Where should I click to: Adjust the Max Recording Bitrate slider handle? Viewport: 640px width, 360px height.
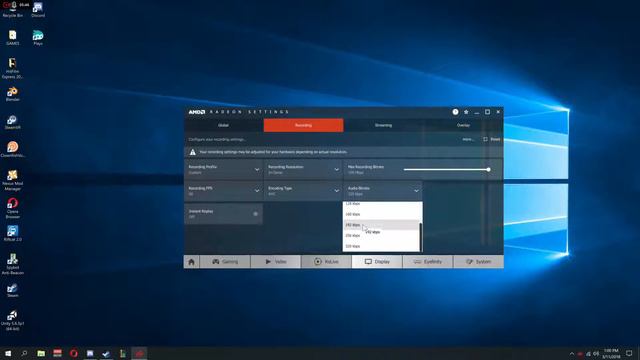tap(488, 169)
